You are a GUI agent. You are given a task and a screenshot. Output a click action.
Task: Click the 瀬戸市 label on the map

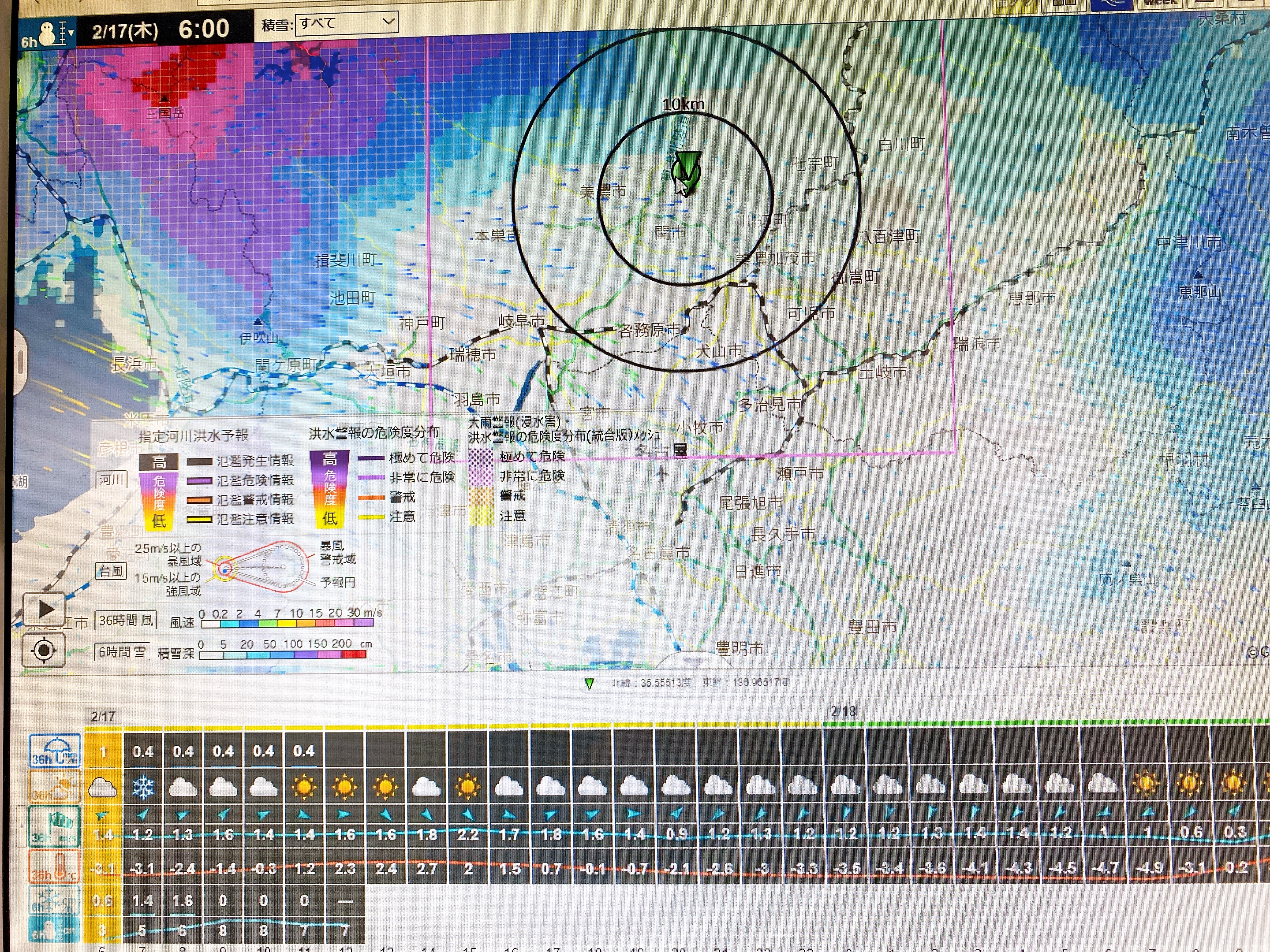point(800,474)
